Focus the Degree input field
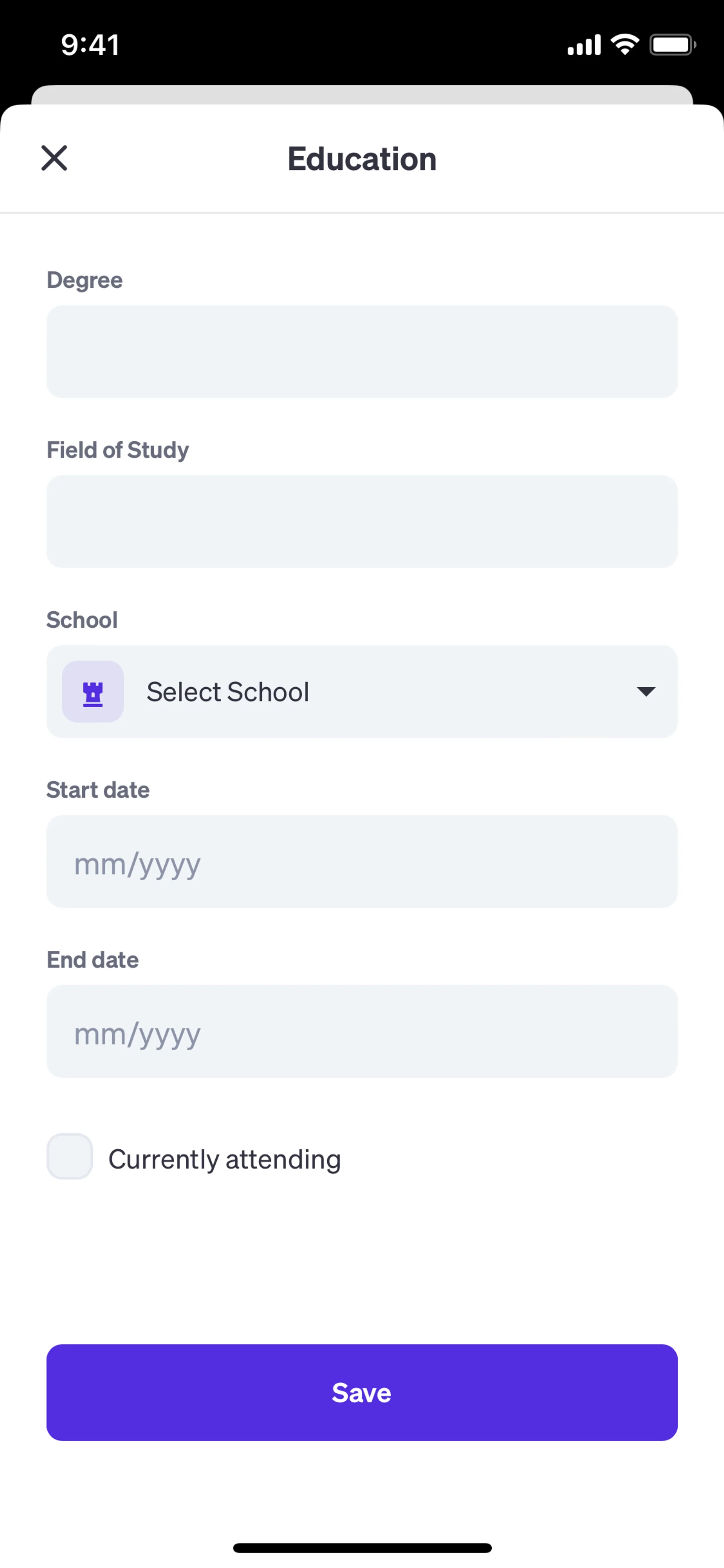724x1568 pixels. [x=362, y=352]
